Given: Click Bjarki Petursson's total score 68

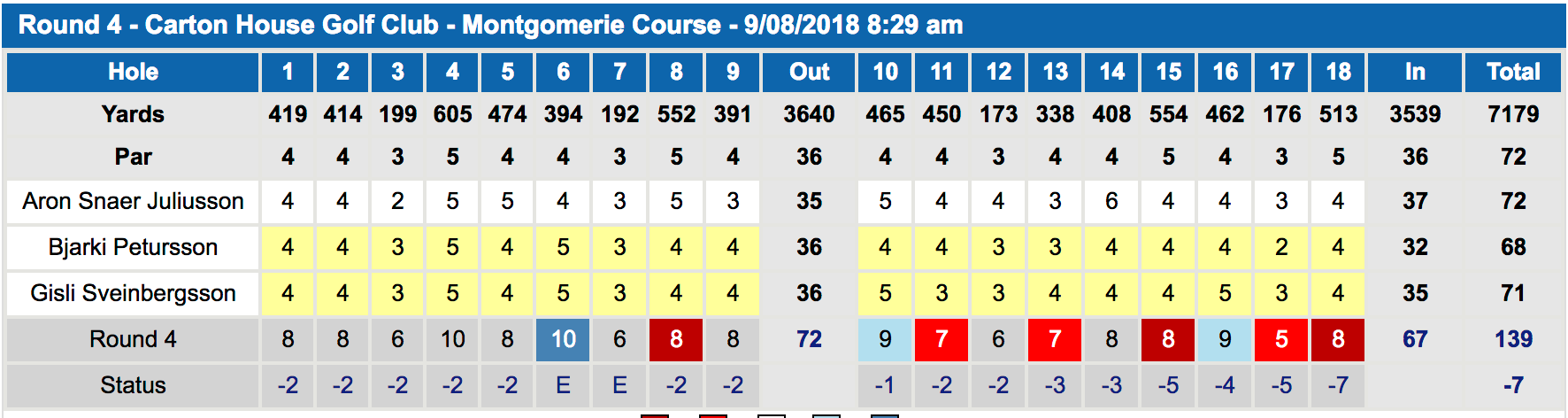Looking at the screenshot, I should point(1513,248).
